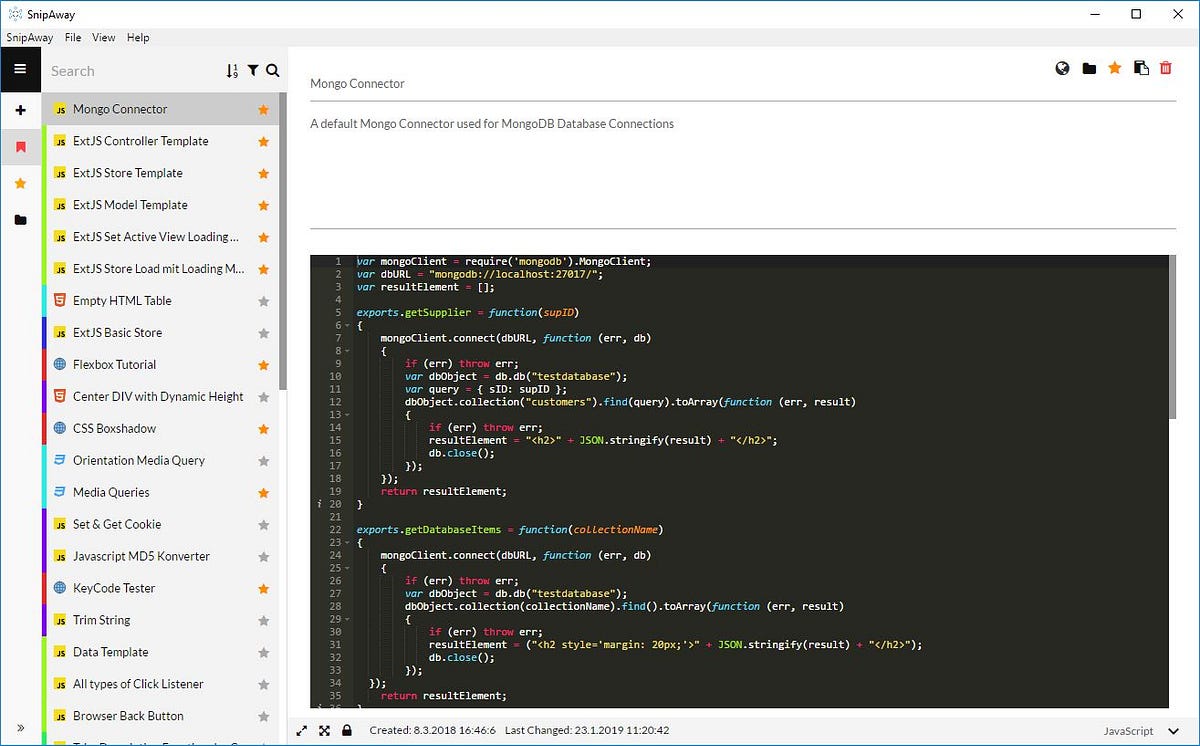Open a new snippet with the plus icon
The height and width of the screenshot is (746, 1200).
tap(21, 110)
